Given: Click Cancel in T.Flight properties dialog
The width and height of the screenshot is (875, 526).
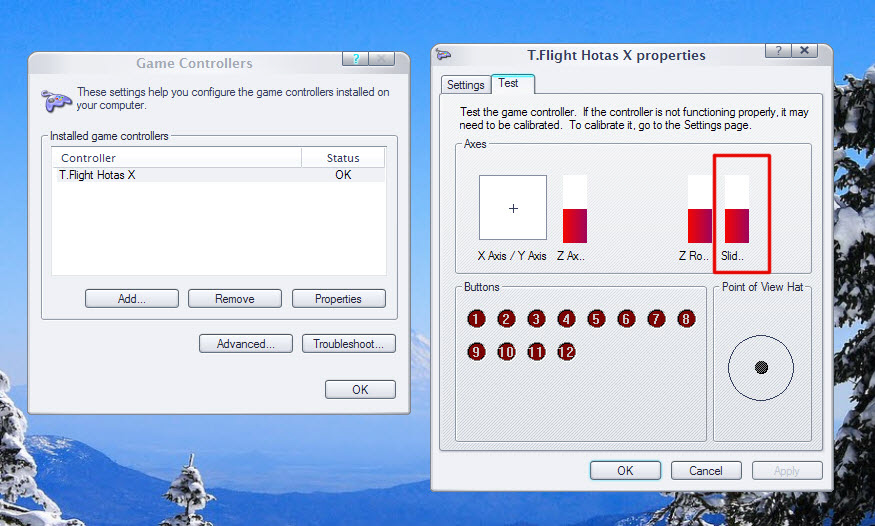Looking at the screenshot, I should click(x=706, y=470).
